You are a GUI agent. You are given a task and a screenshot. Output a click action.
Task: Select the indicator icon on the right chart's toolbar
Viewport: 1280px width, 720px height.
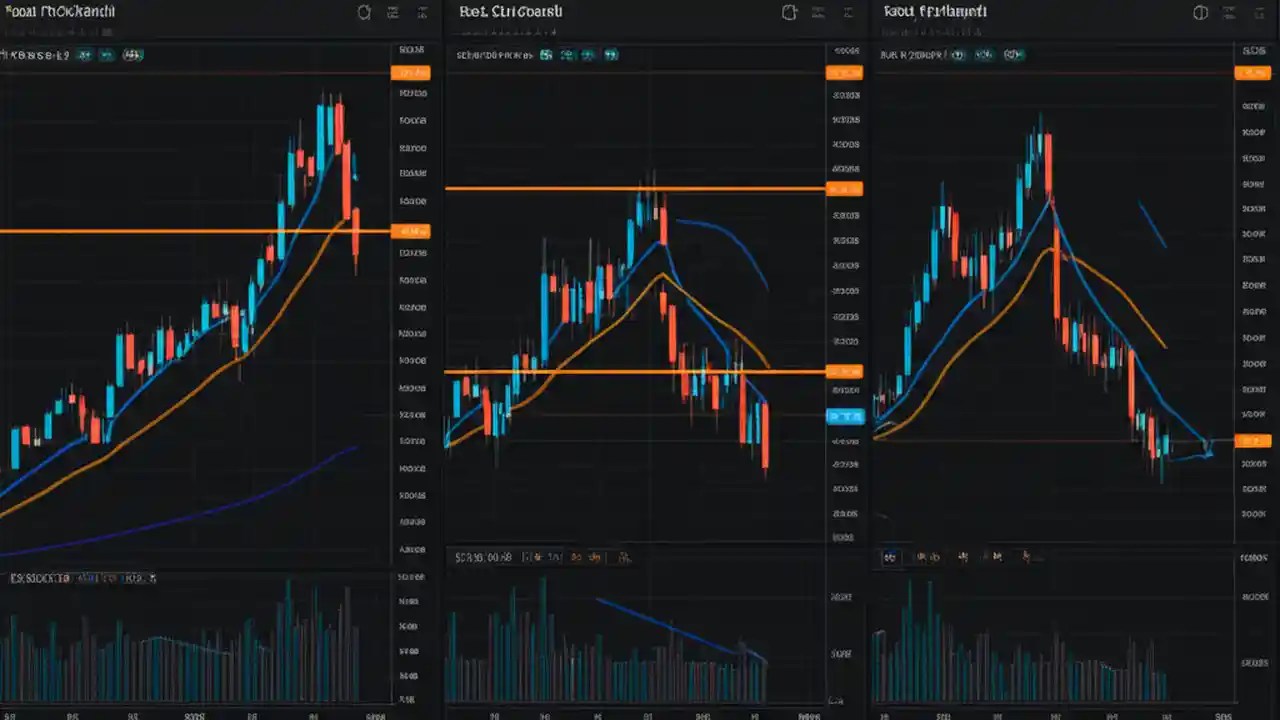pos(1229,12)
